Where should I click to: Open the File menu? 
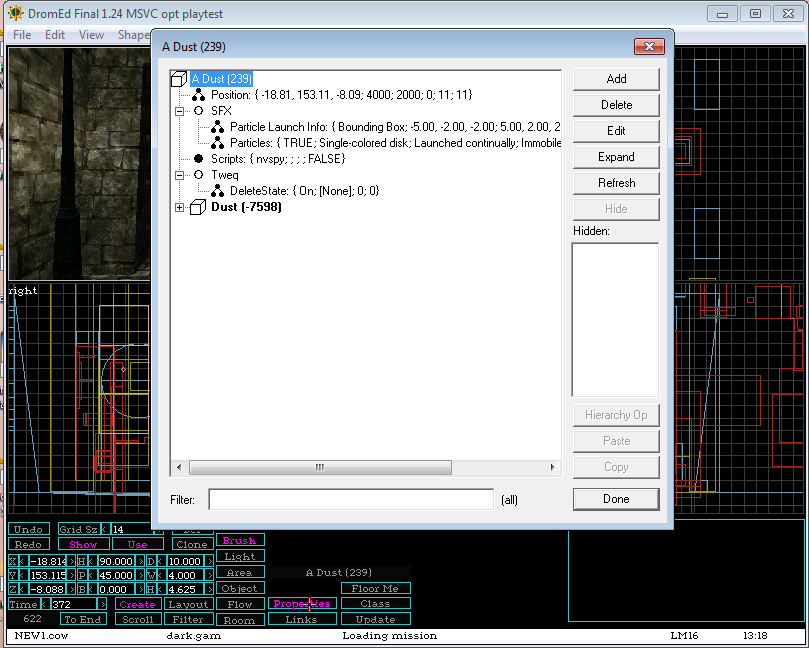point(21,34)
